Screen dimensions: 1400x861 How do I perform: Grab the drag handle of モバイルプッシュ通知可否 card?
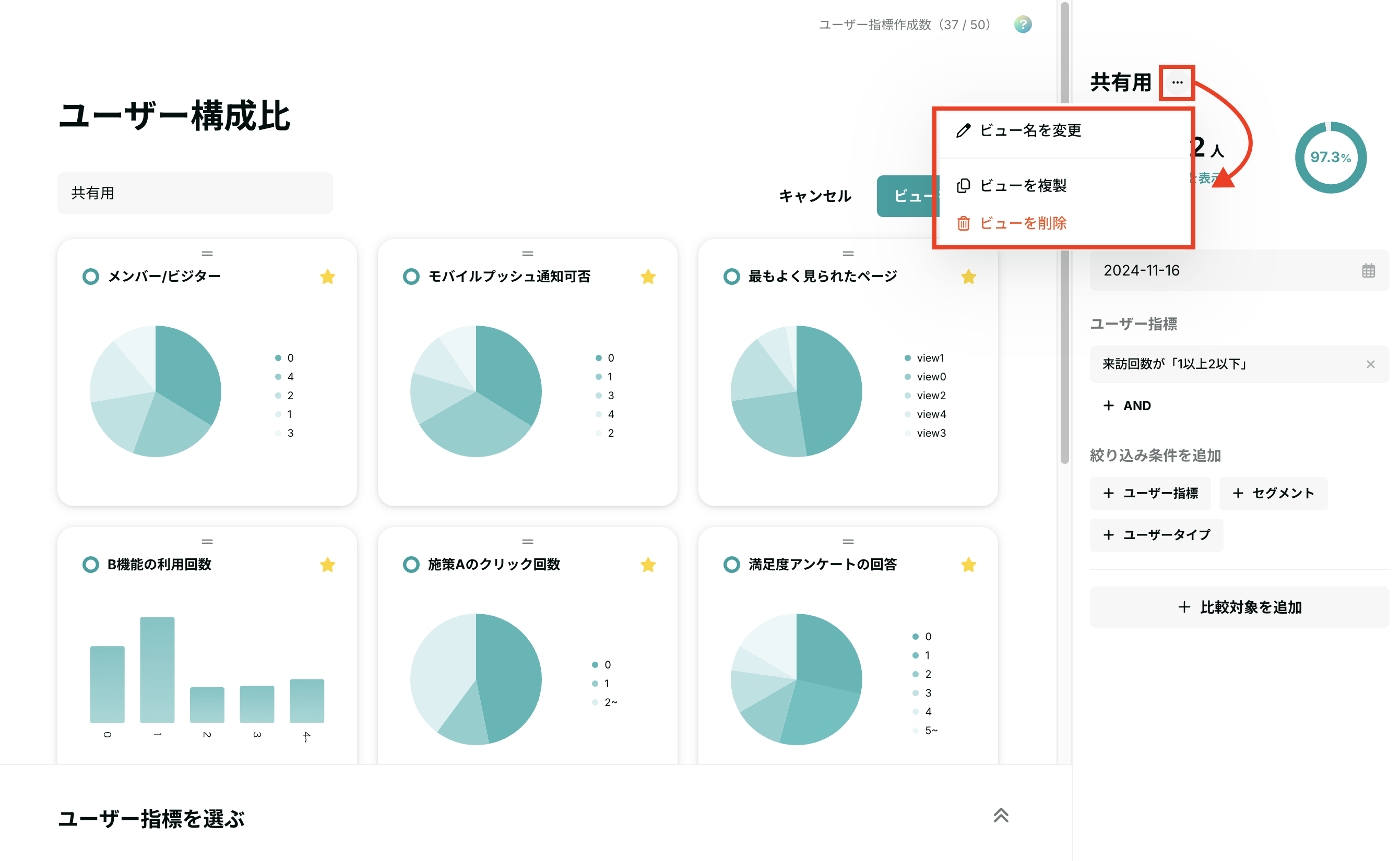click(527, 254)
